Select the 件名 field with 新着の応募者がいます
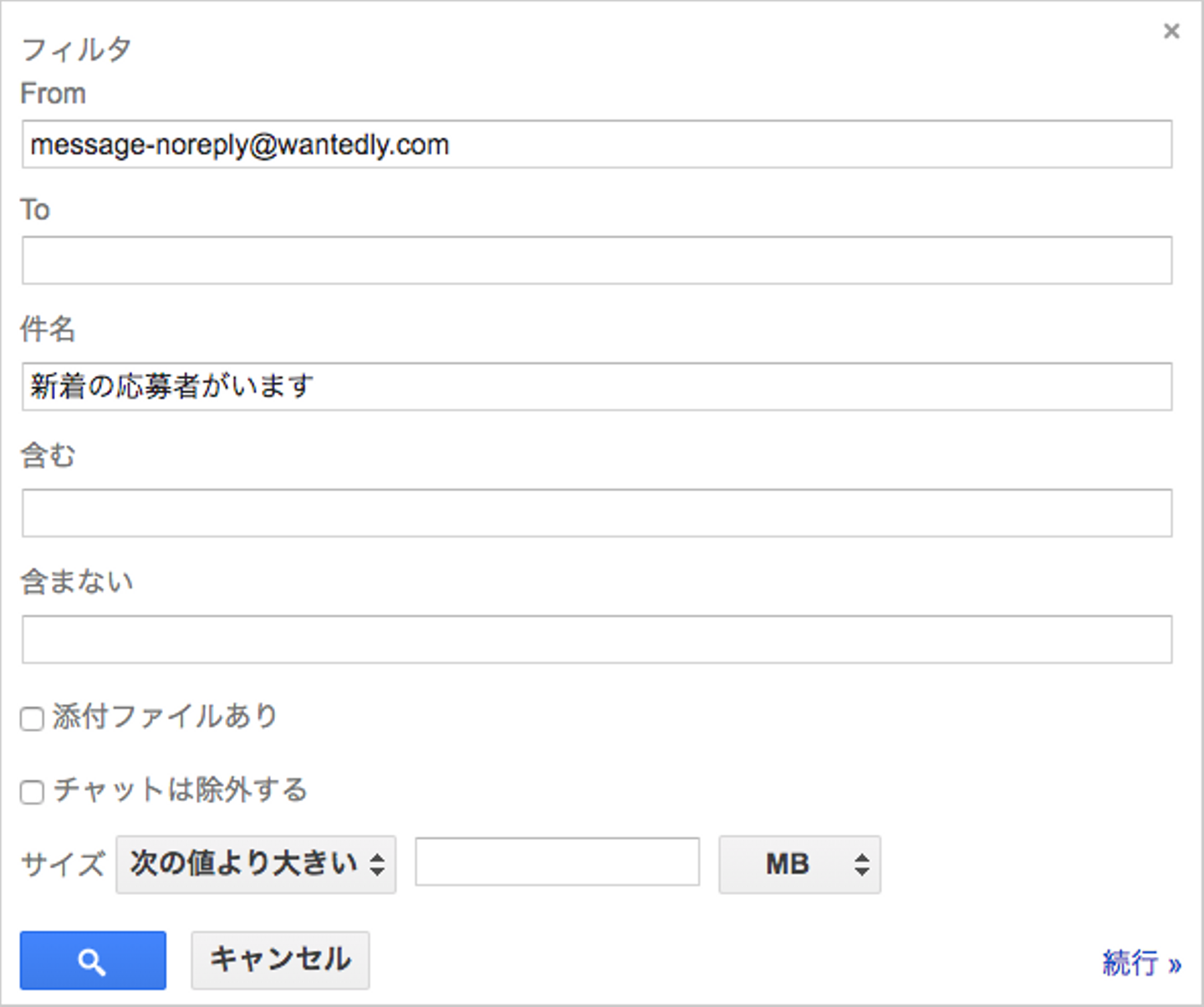This screenshot has width=1204, height=1007. [597, 386]
